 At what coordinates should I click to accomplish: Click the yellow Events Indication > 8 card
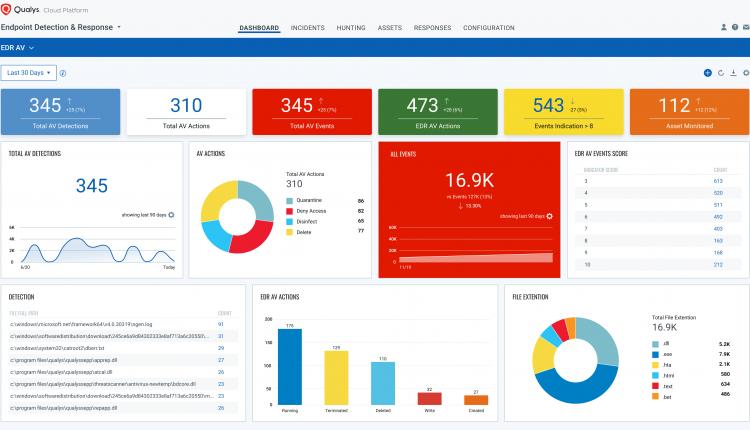click(x=563, y=112)
